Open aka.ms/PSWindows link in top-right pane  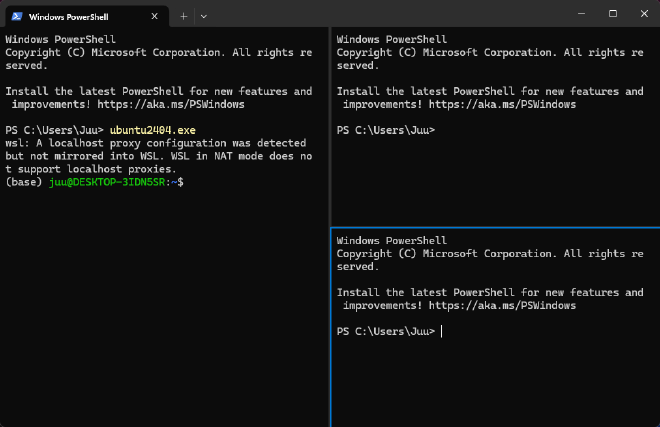pos(502,104)
